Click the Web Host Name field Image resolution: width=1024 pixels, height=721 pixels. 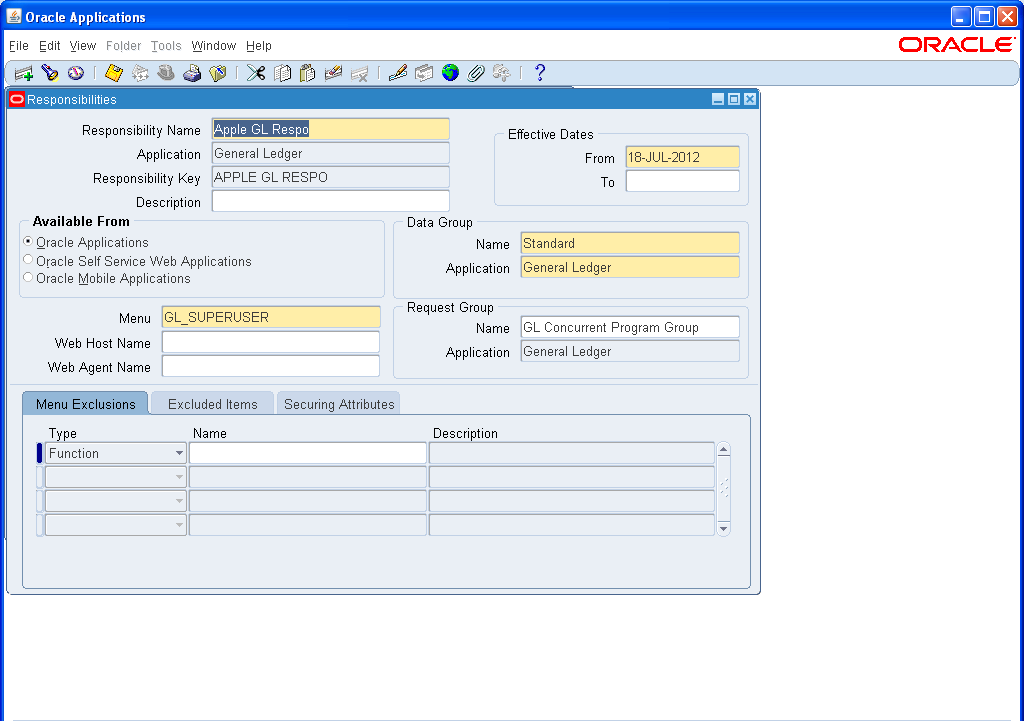pyautogui.click(x=271, y=342)
